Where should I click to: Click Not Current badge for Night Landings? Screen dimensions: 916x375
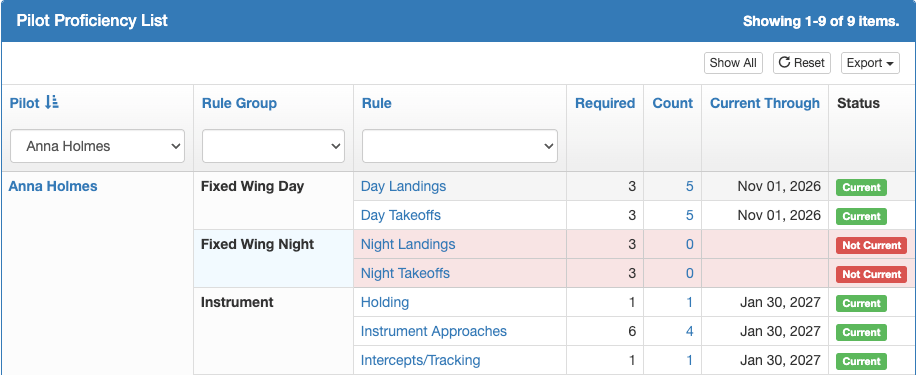(x=871, y=245)
